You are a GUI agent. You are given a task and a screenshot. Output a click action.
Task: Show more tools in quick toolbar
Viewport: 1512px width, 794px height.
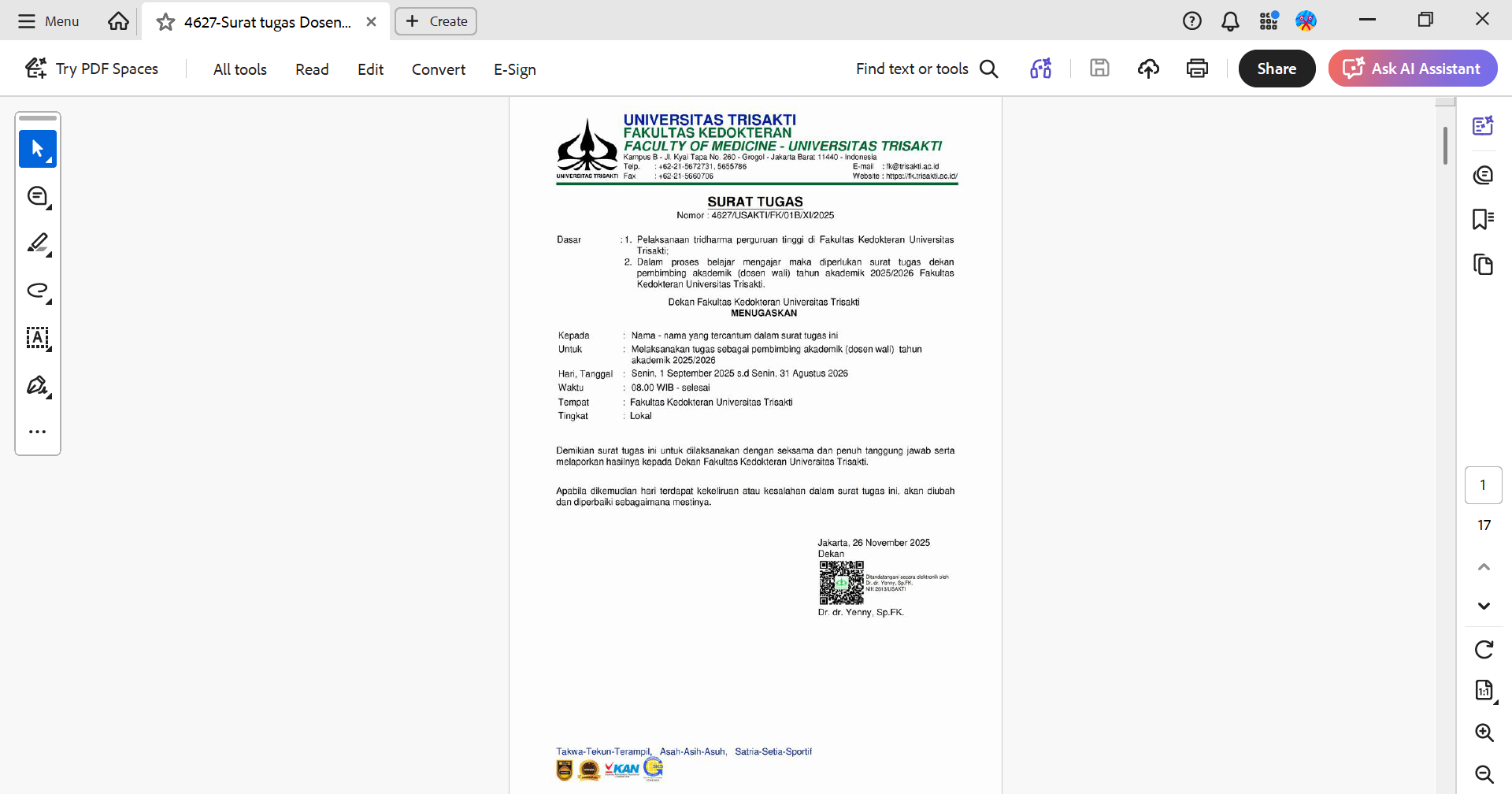38,432
